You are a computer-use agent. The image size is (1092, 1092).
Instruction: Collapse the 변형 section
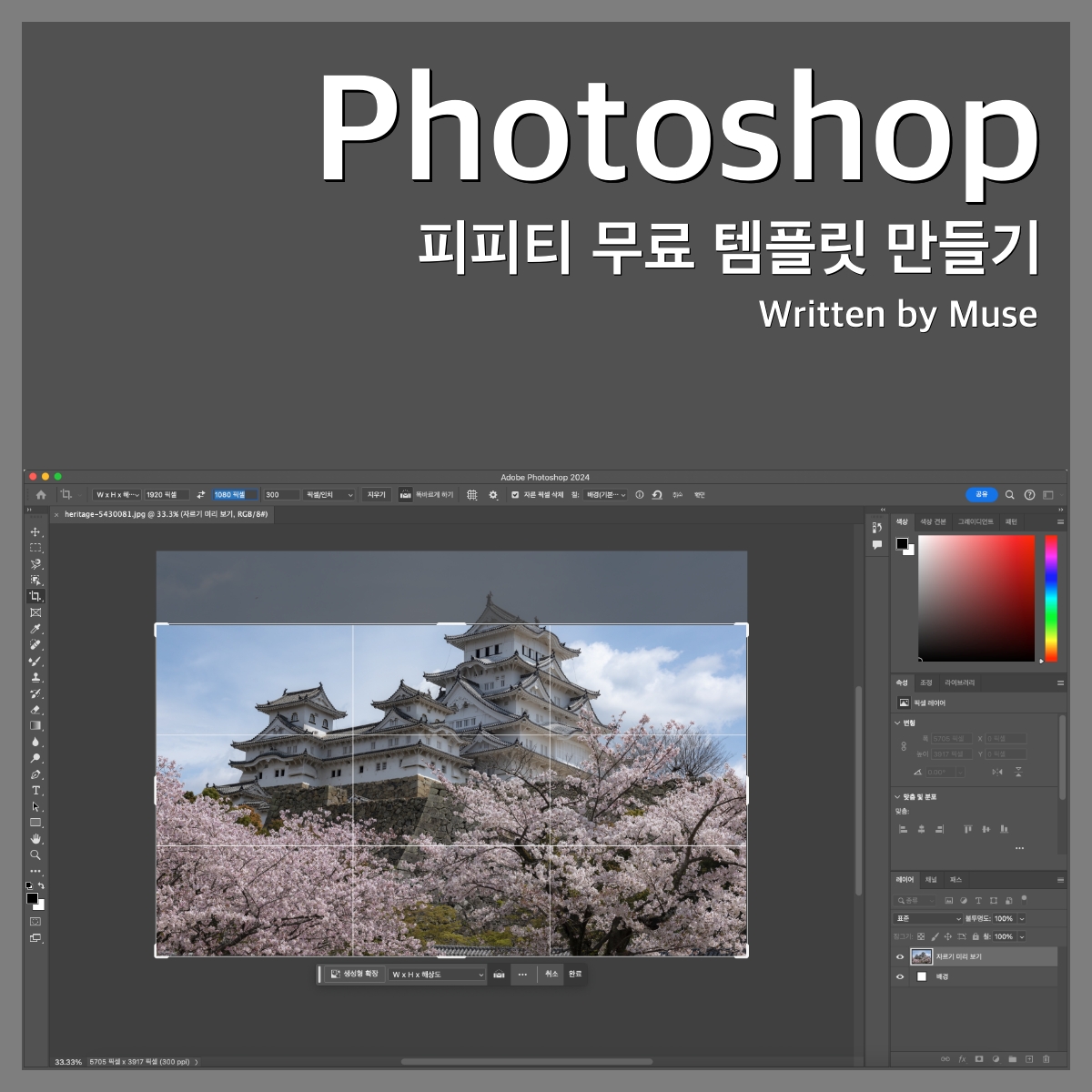point(897,723)
